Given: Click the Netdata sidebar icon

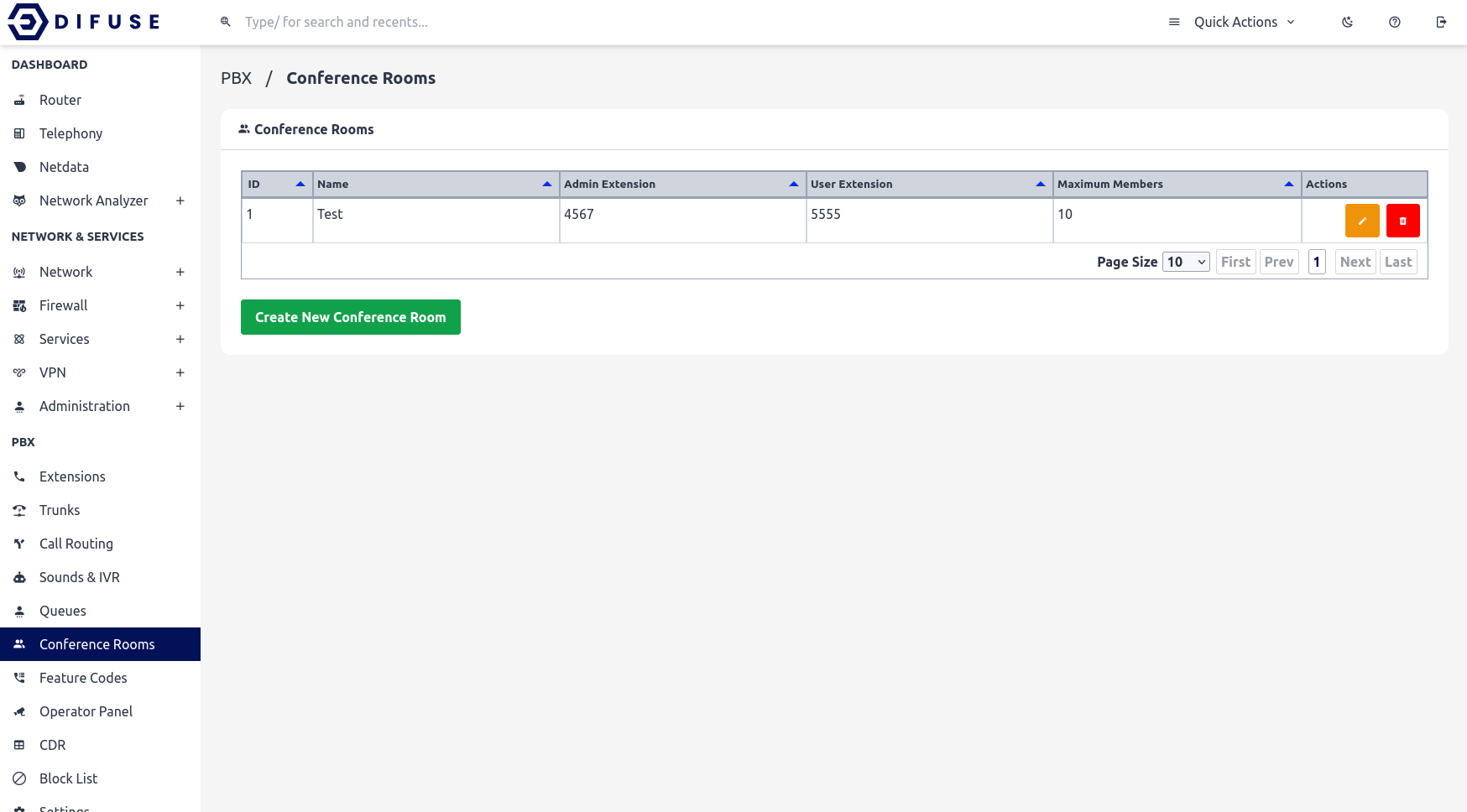Looking at the screenshot, I should click(19, 167).
